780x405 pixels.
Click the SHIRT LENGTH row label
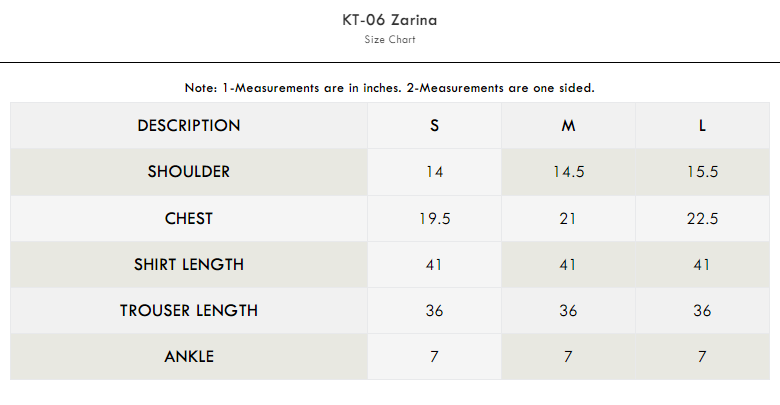point(189,265)
